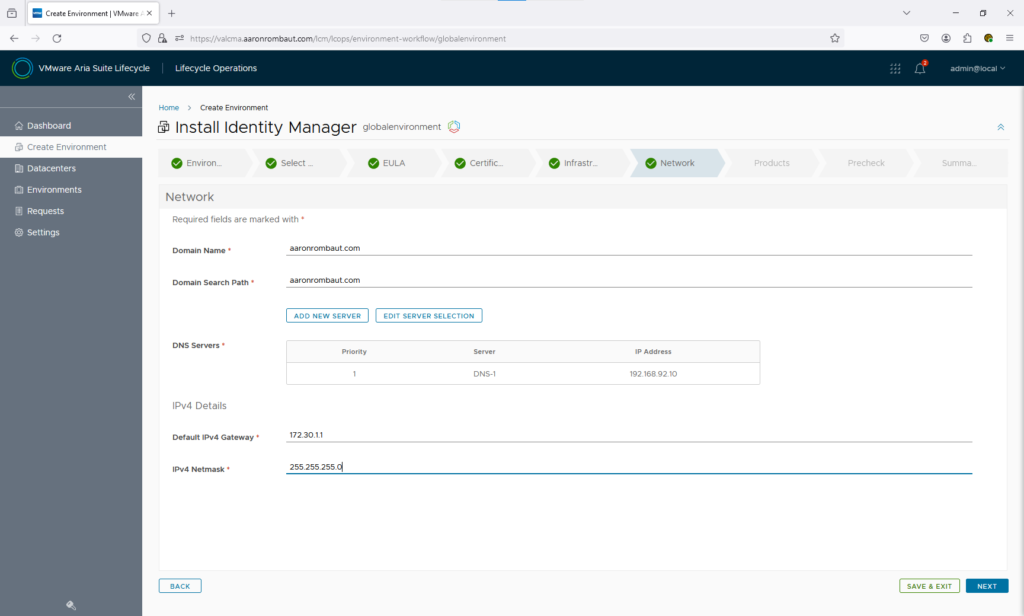1024x616 pixels.
Task: Bookmark this page with the star icon
Action: [x=834, y=38]
